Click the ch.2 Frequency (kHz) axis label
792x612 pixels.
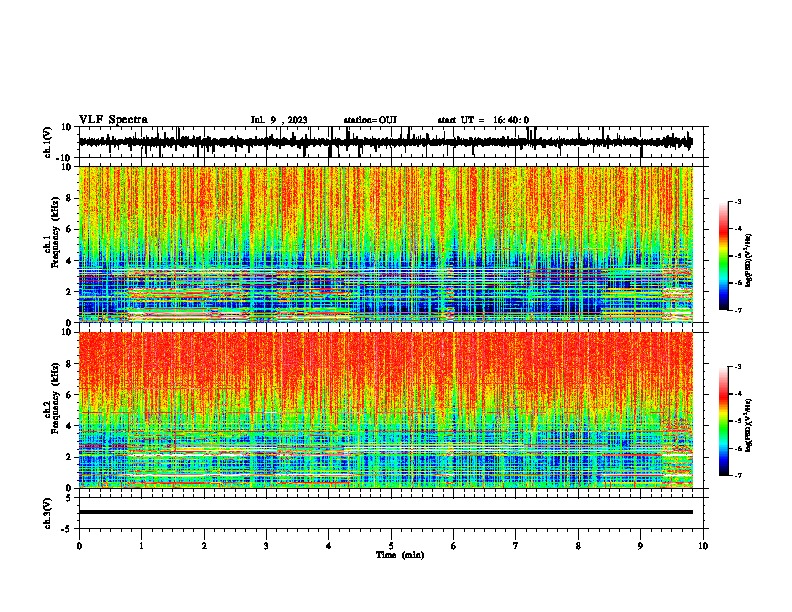click(x=52, y=398)
